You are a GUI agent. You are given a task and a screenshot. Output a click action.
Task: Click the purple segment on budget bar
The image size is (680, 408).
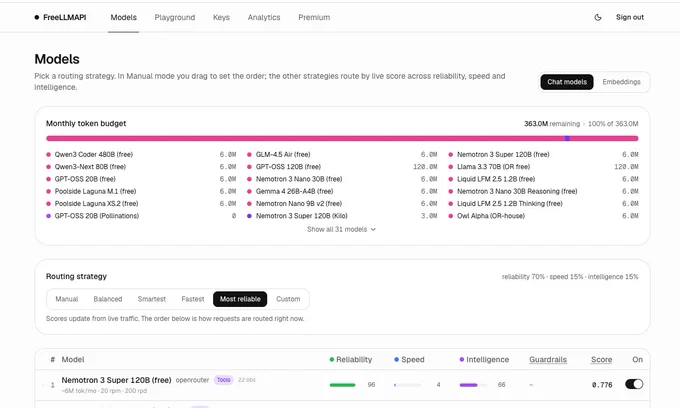tap(567, 138)
